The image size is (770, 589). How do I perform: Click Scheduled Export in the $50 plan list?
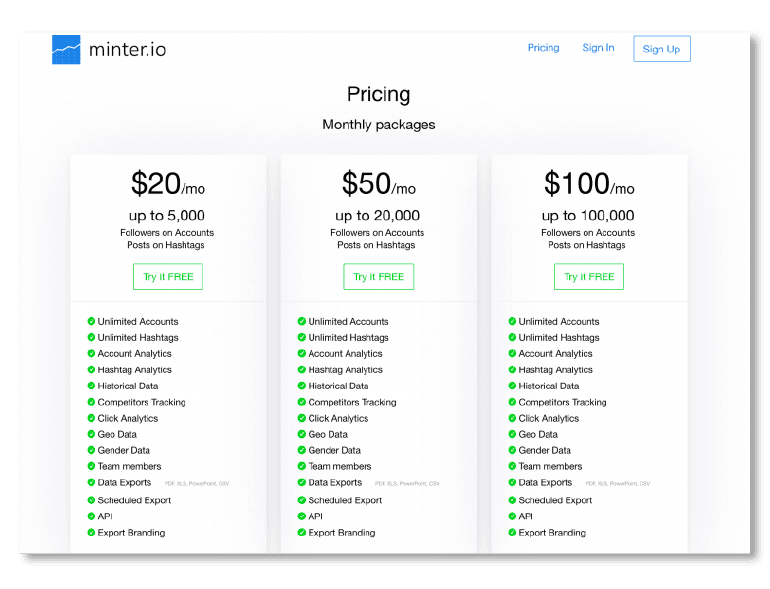(345, 500)
